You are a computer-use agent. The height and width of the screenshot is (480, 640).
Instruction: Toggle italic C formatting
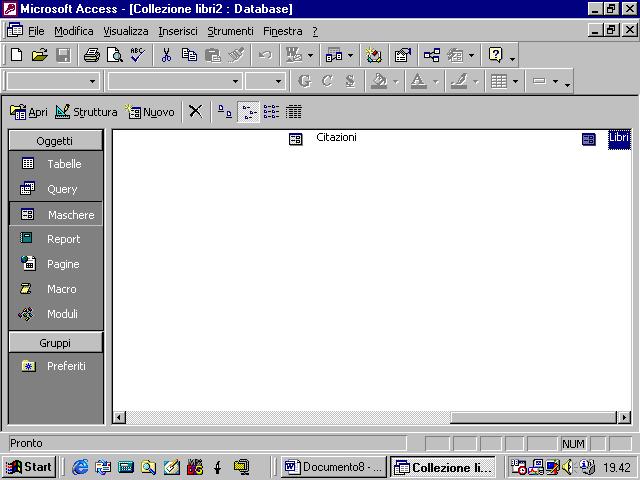tap(327, 81)
